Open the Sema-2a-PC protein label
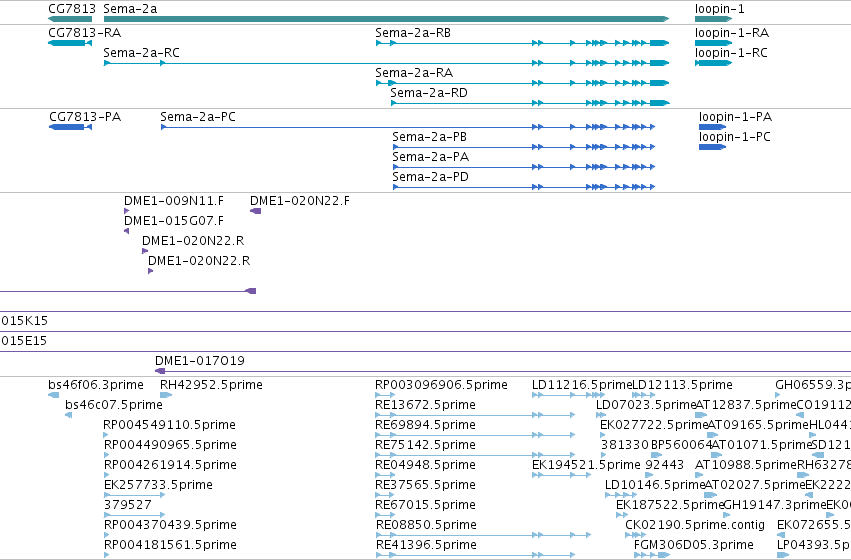 click(198, 117)
